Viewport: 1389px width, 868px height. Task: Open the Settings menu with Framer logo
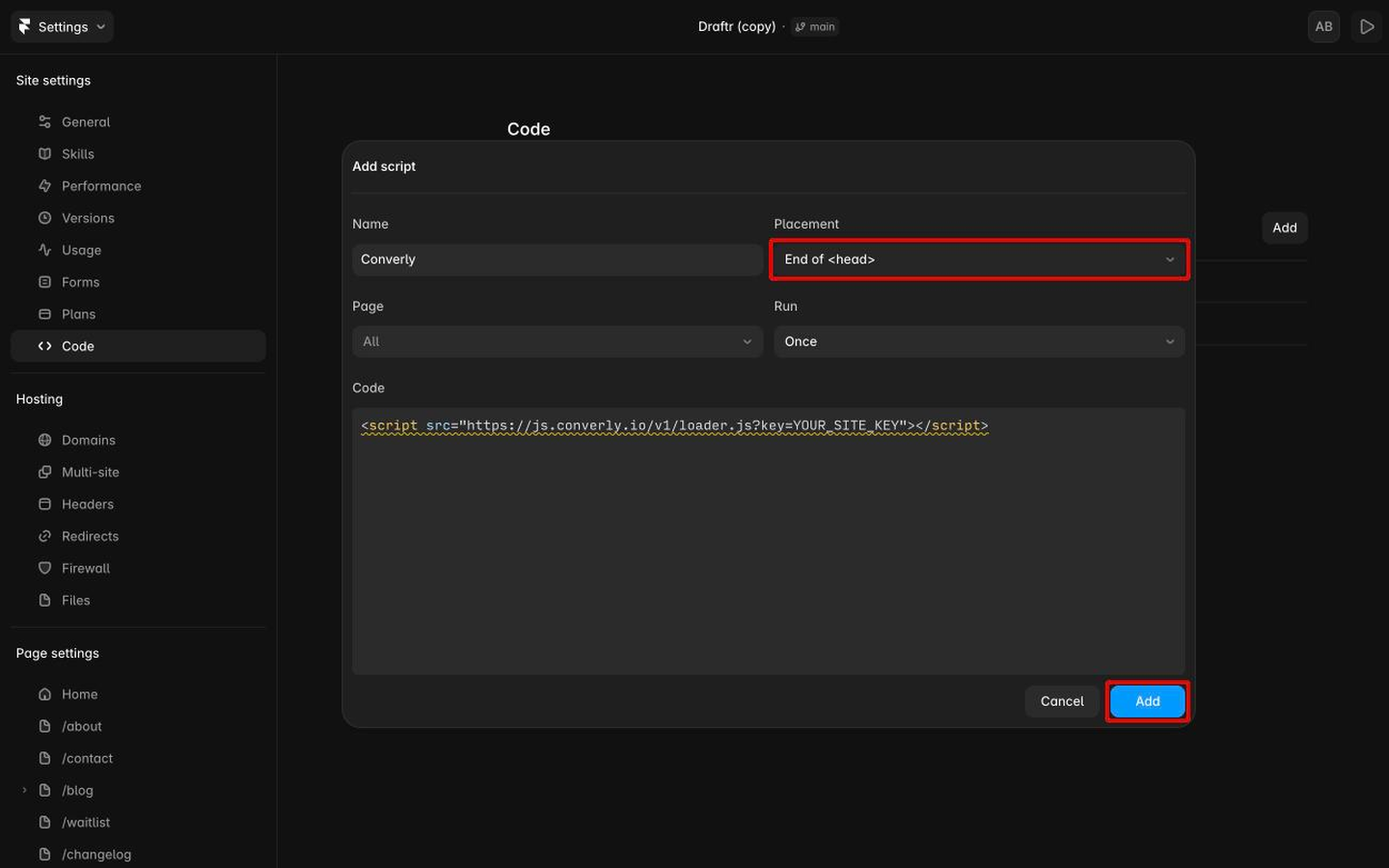(x=62, y=27)
